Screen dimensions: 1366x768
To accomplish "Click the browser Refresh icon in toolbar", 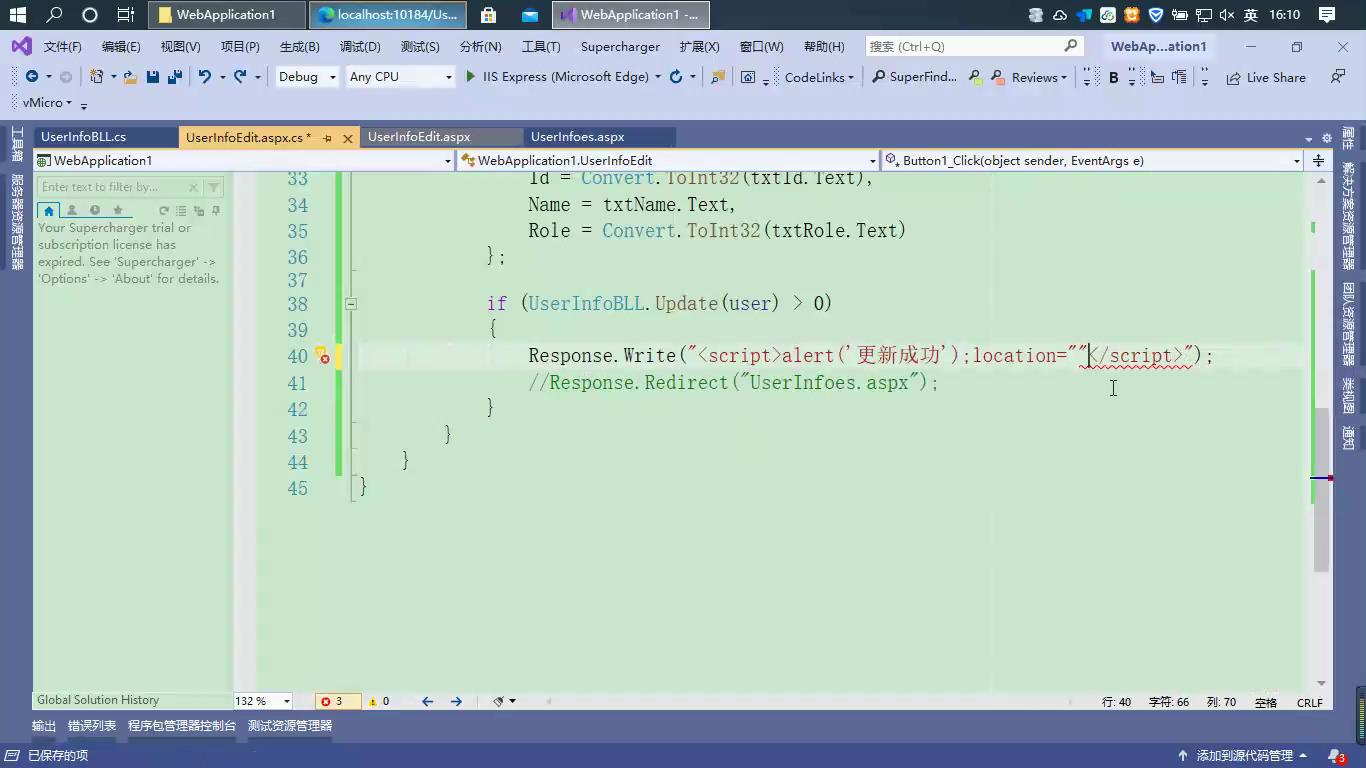I will click(x=676, y=77).
